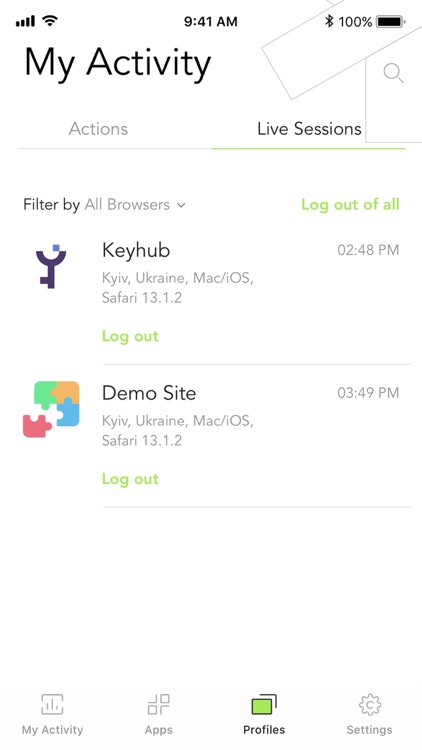Go to My Activity bottom tab
422x750 pixels.
(52, 715)
